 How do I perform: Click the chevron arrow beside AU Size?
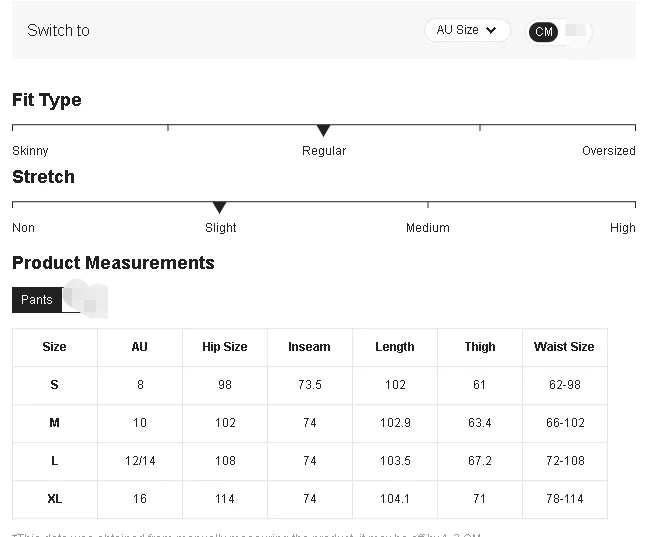point(491,31)
